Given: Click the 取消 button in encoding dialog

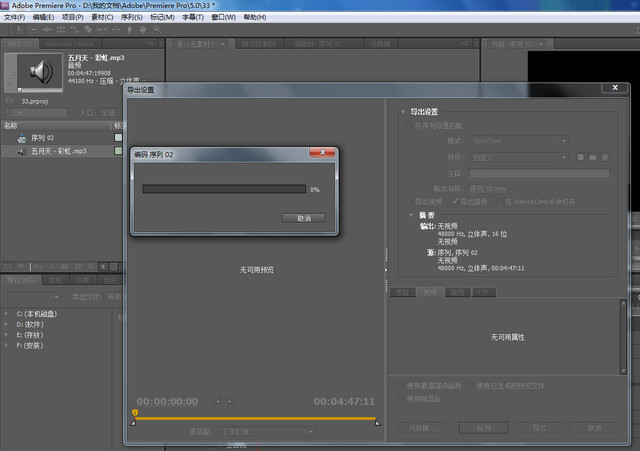Looking at the screenshot, I should [x=303, y=217].
